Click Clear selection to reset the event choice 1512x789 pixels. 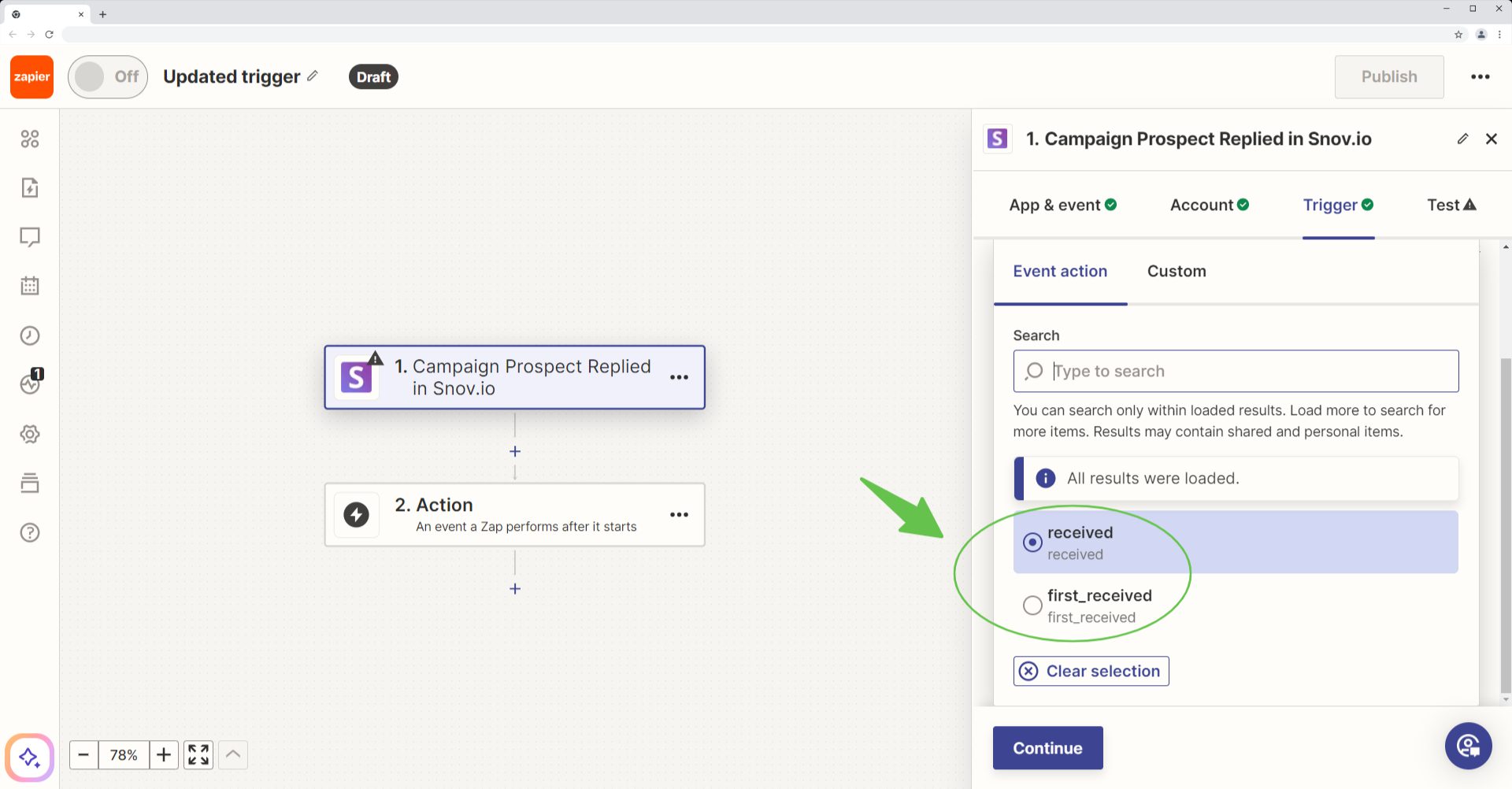[1091, 671]
